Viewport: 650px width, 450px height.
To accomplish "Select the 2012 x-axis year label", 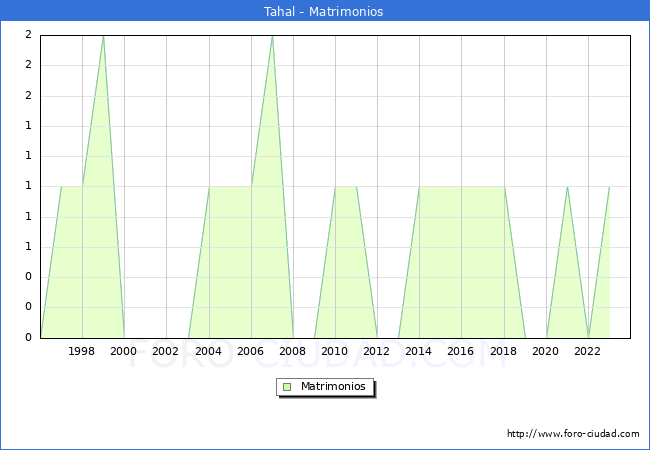I will click(x=376, y=351).
